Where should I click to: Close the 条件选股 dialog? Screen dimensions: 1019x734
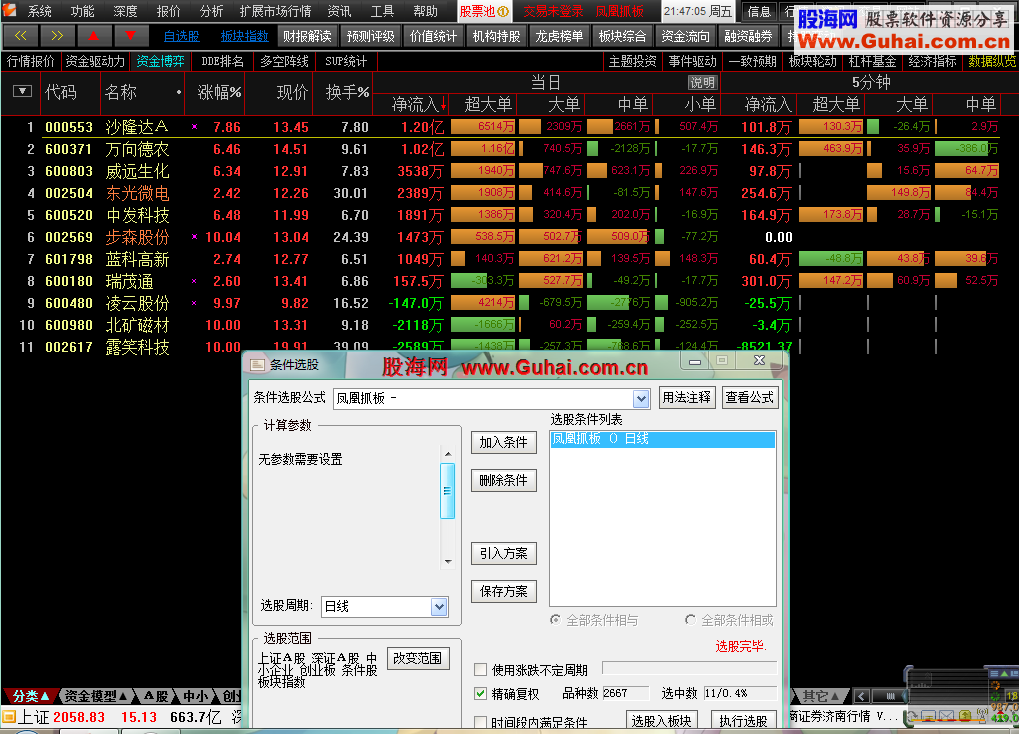tap(759, 361)
